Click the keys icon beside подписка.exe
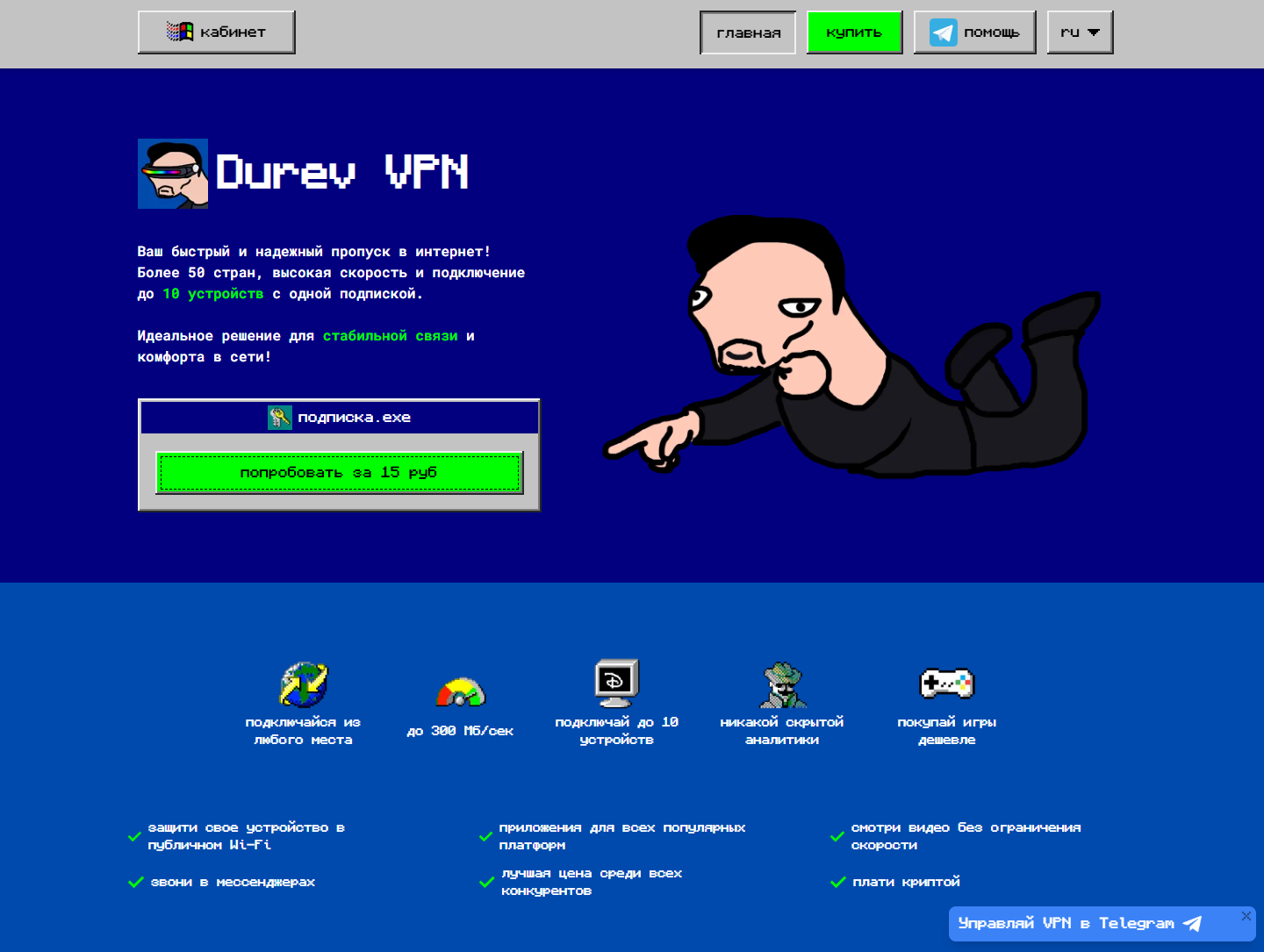Screen dimensions: 1264x952 click(280, 418)
